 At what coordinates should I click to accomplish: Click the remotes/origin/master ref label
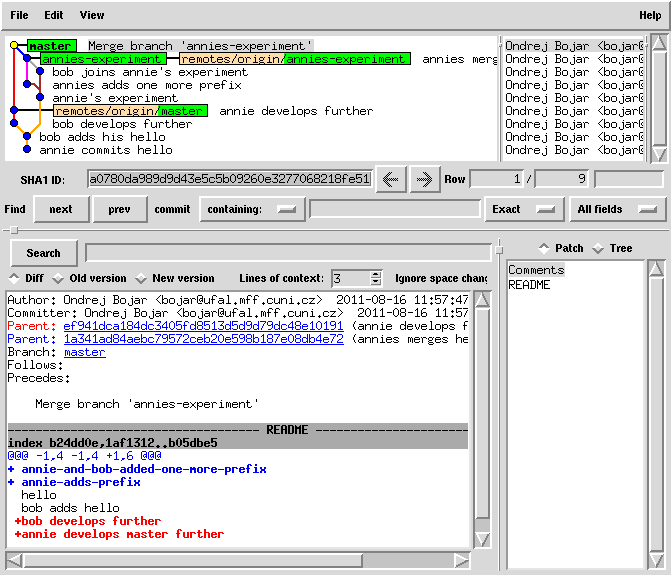(130, 111)
